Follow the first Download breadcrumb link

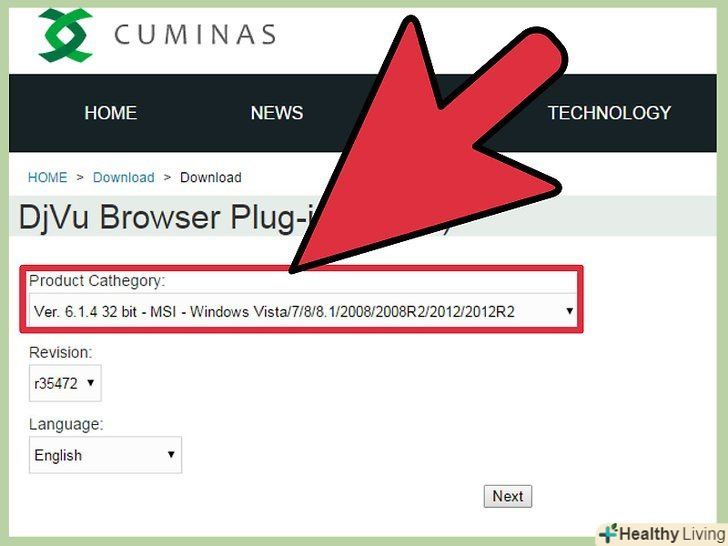[124, 177]
